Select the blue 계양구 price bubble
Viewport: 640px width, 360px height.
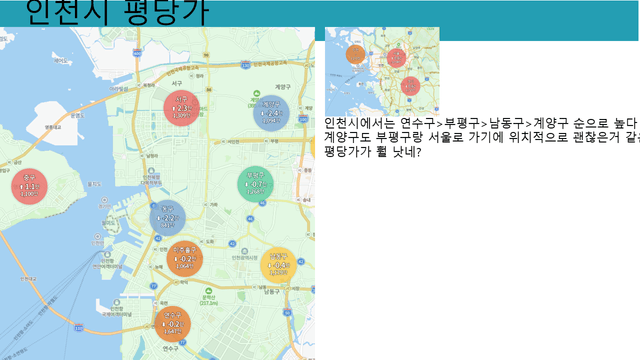[271, 113]
